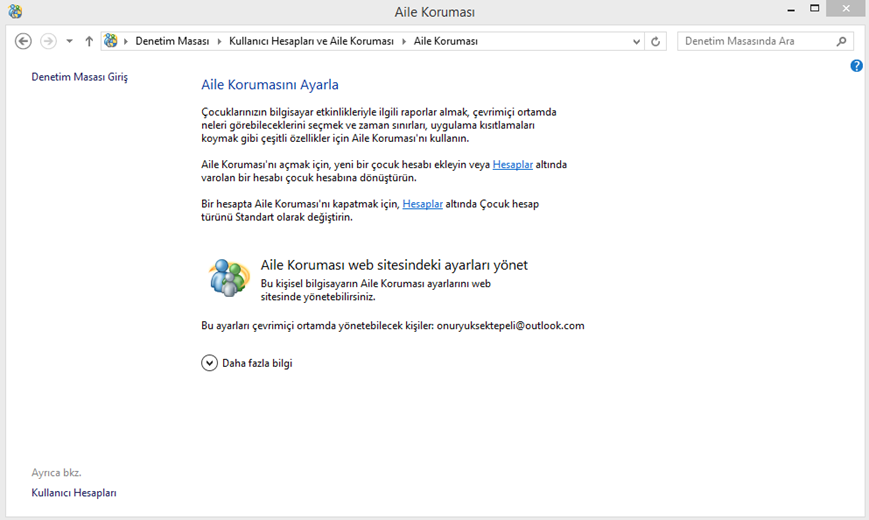Minimize the Aile Koruması window
This screenshot has height=520, width=869.
coord(791,9)
